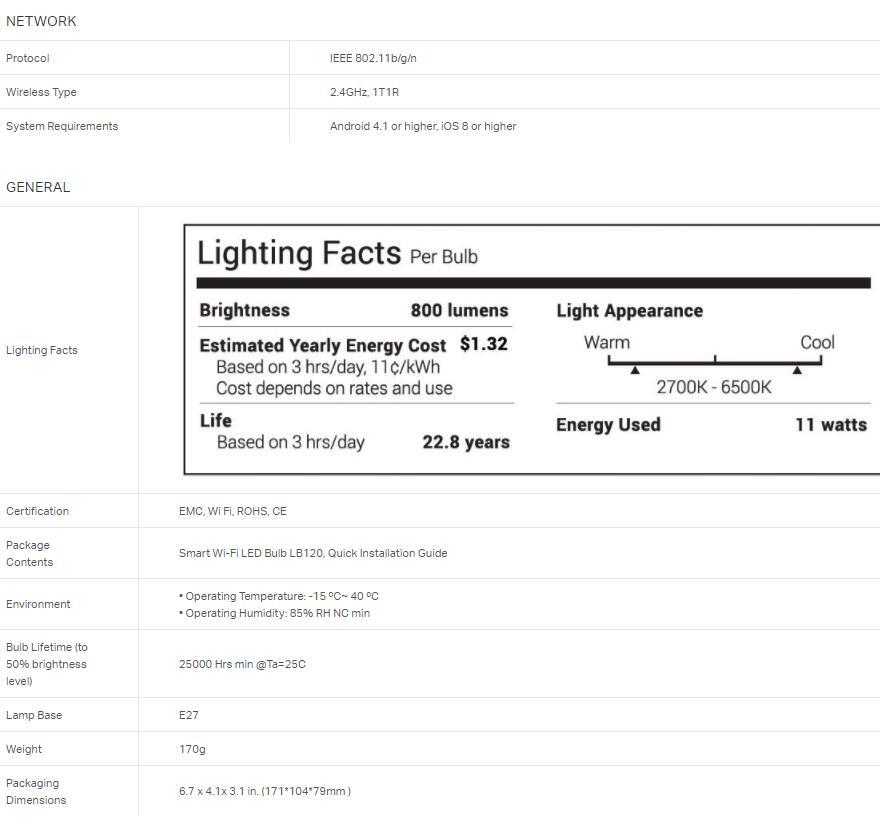Click the 170g weight value
Image resolution: width=880 pixels, height=822 pixels.
pos(192,749)
